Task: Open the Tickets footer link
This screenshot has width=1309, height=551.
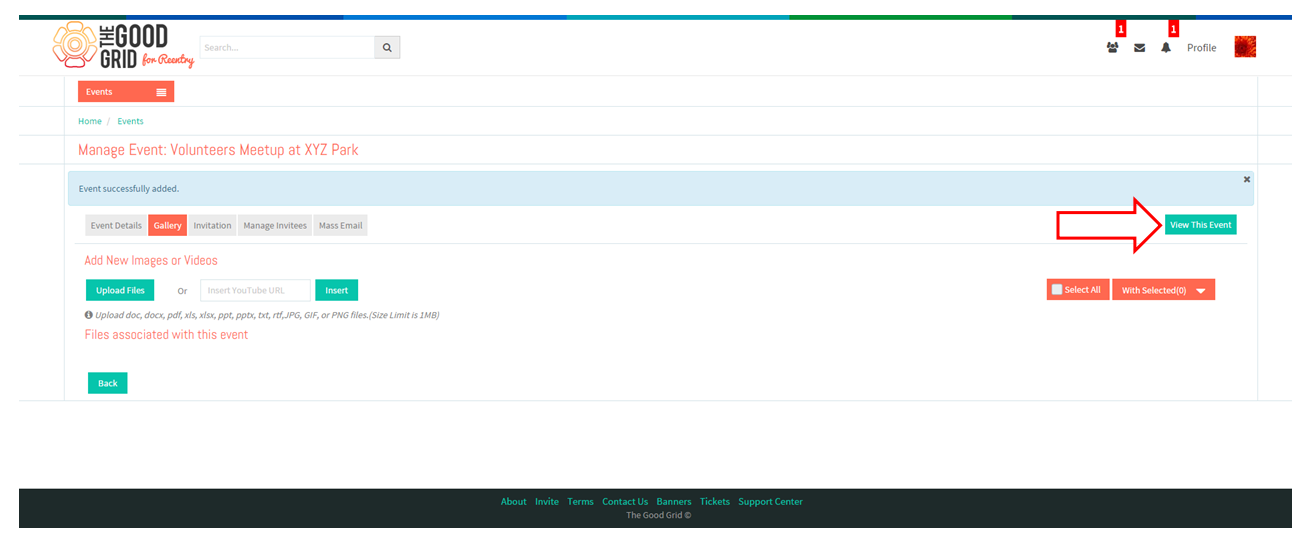Action: pos(715,502)
